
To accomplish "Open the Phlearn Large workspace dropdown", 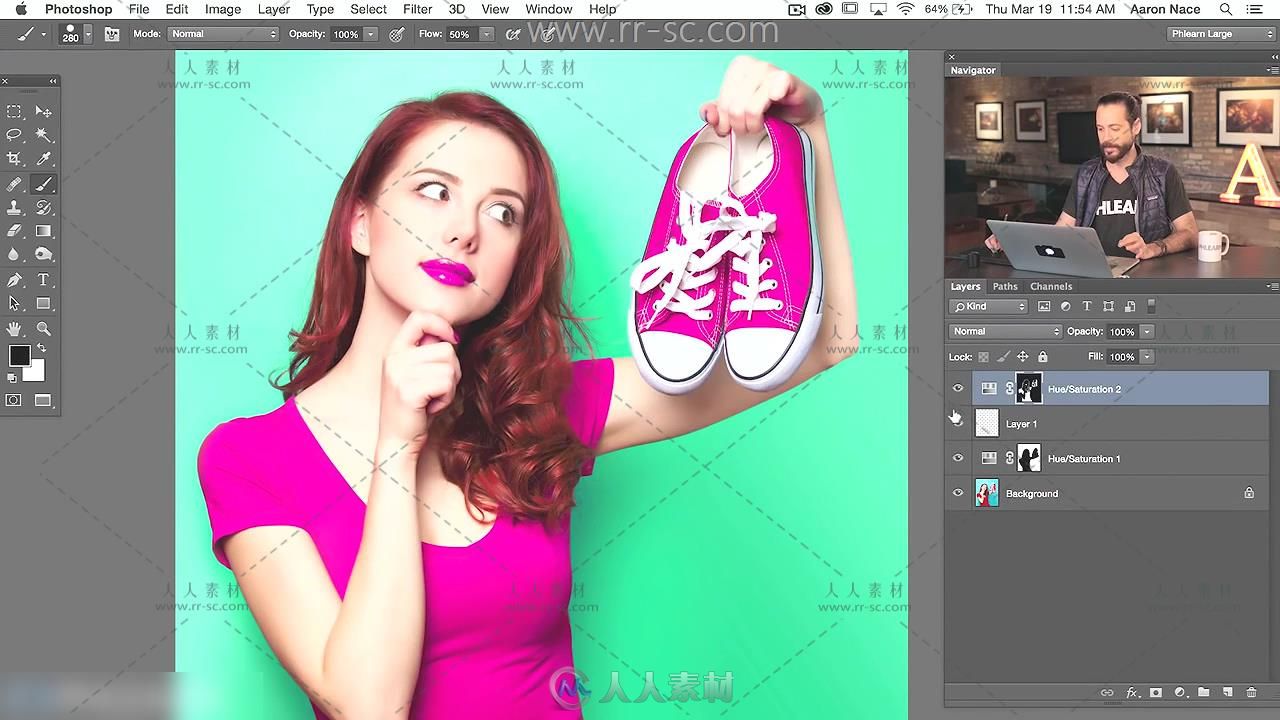I will (x=1220, y=34).
